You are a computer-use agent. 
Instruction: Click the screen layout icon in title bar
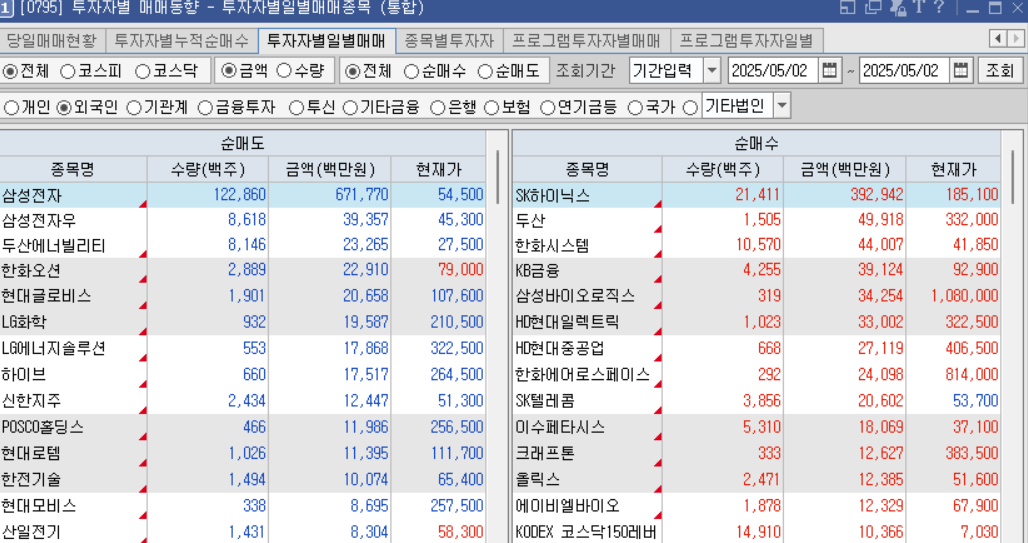click(848, 7)
